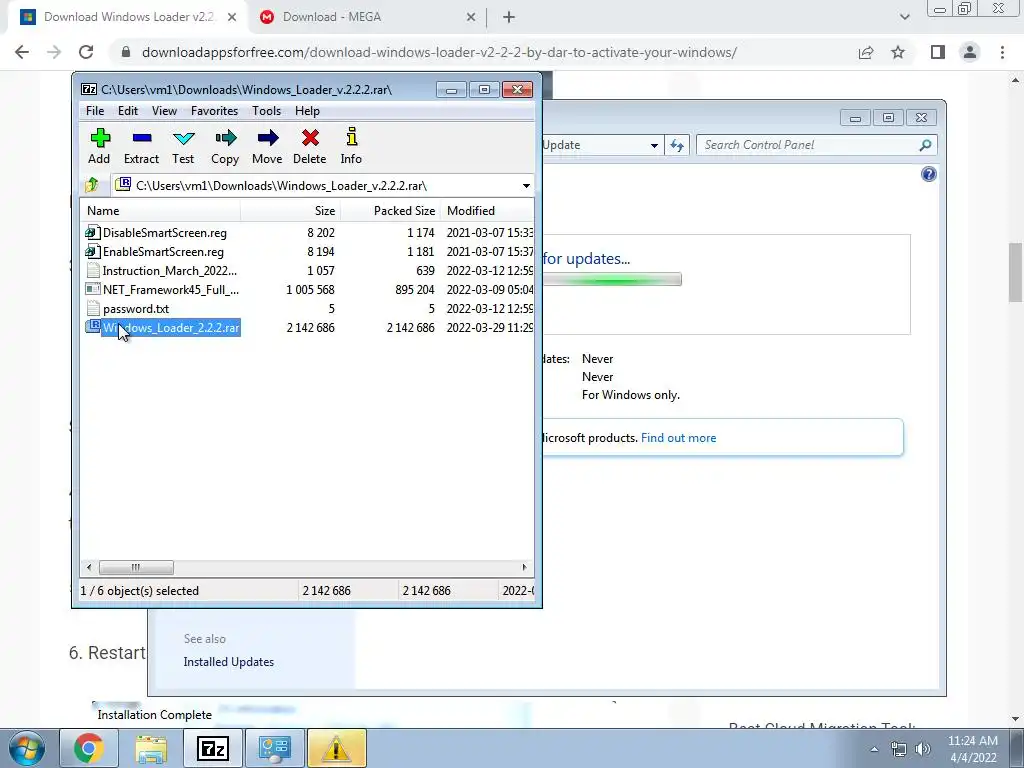Open the Windows Start button

26,748
